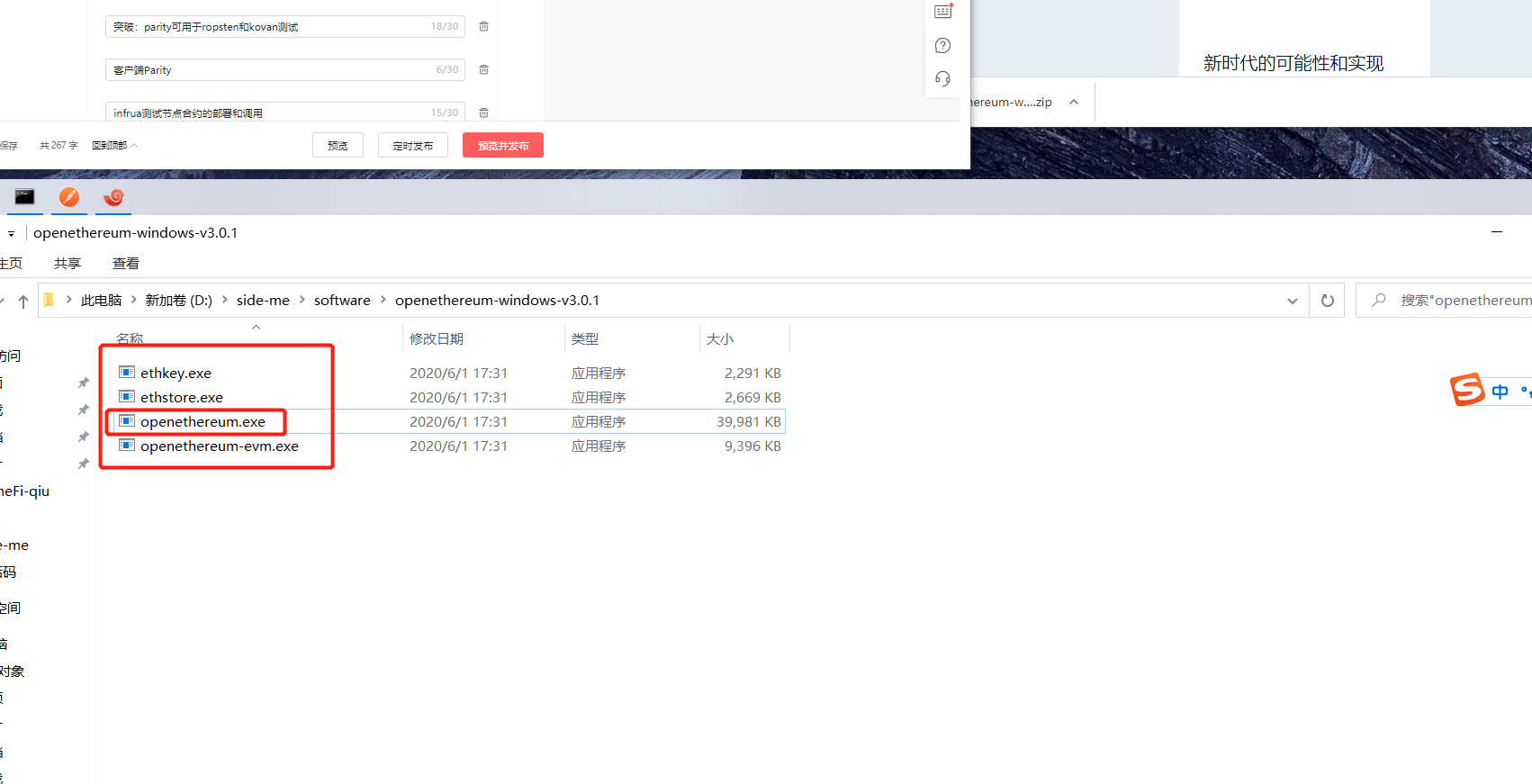This screenshot has height=784, width=1532.
Task: Open the address bar history dropdown
Action: tap(1293, 301)
